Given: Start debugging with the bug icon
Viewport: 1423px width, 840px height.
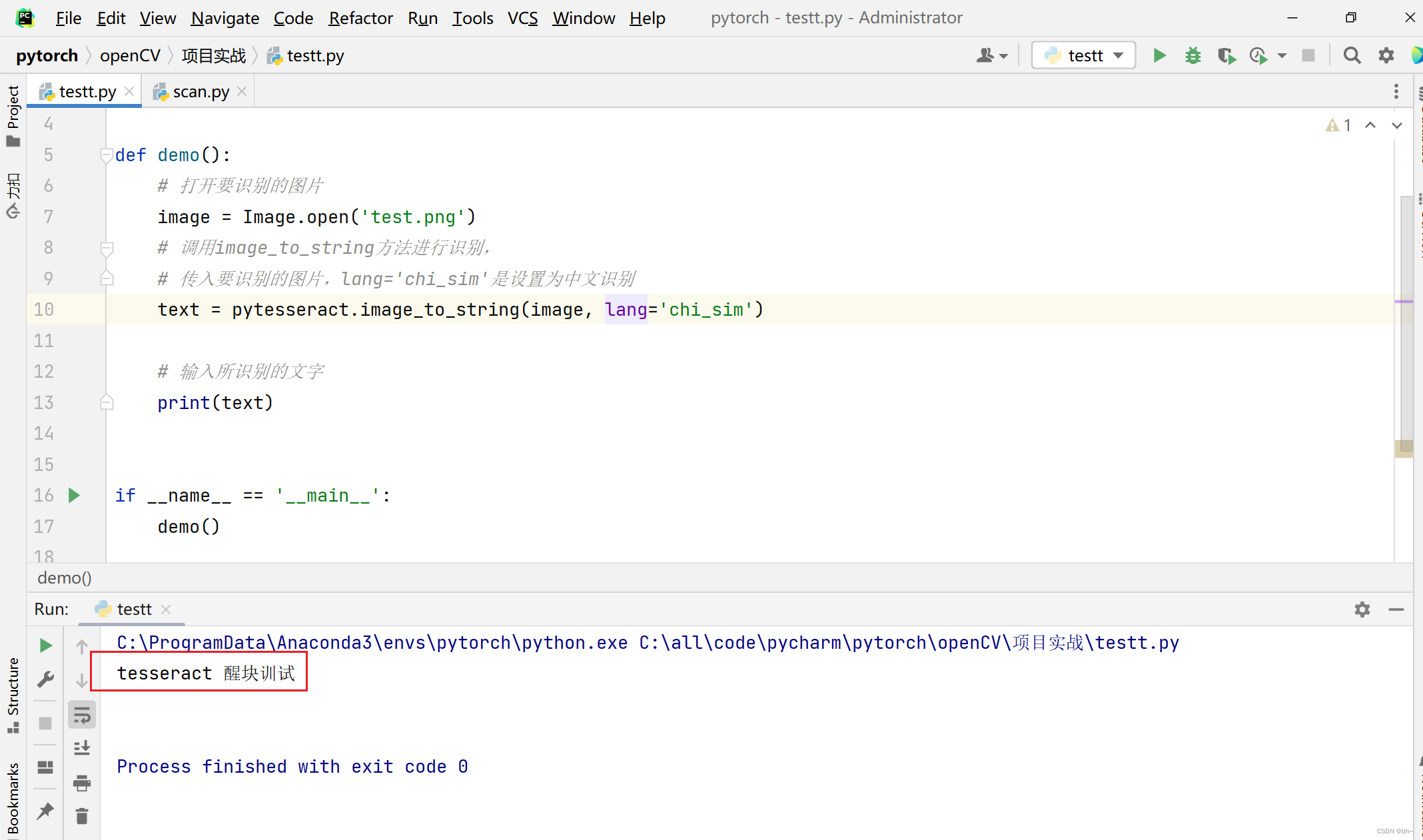Looking at the screenshot, I should coord(1192,56).
